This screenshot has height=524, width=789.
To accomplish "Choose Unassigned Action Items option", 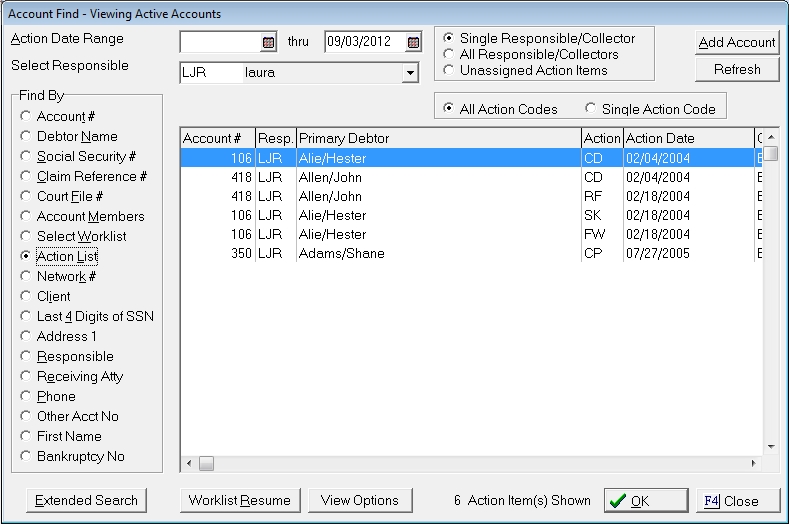I will point(450,70).
